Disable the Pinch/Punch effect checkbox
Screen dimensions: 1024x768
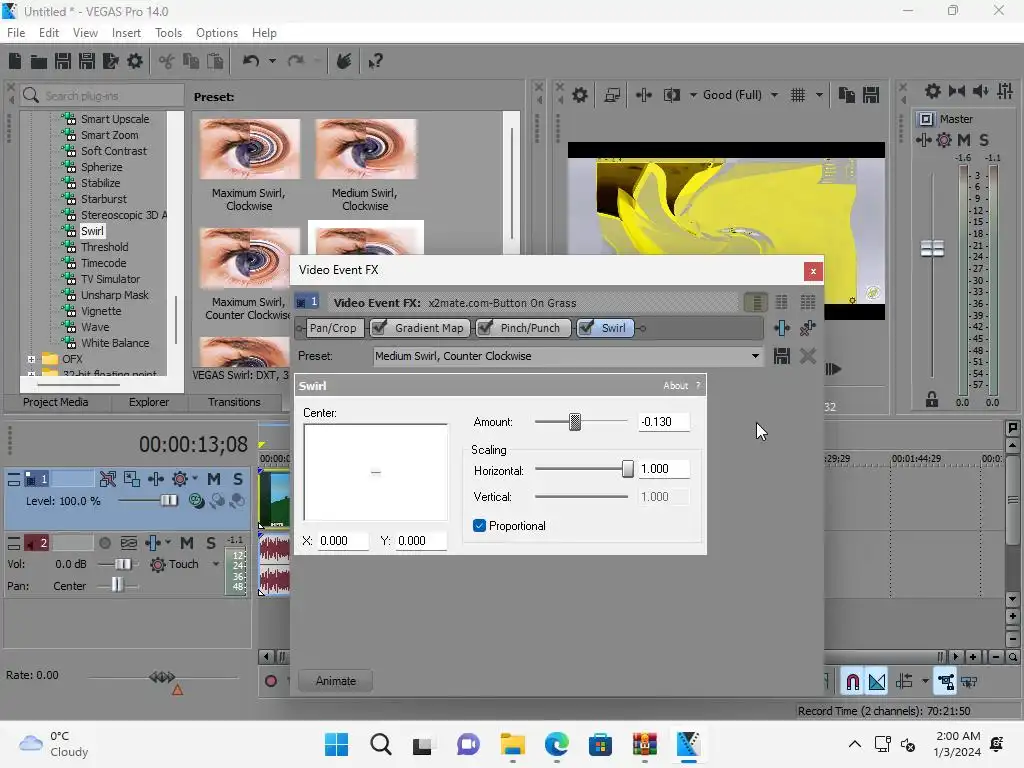pyautogui.click(x=485, y=327)
